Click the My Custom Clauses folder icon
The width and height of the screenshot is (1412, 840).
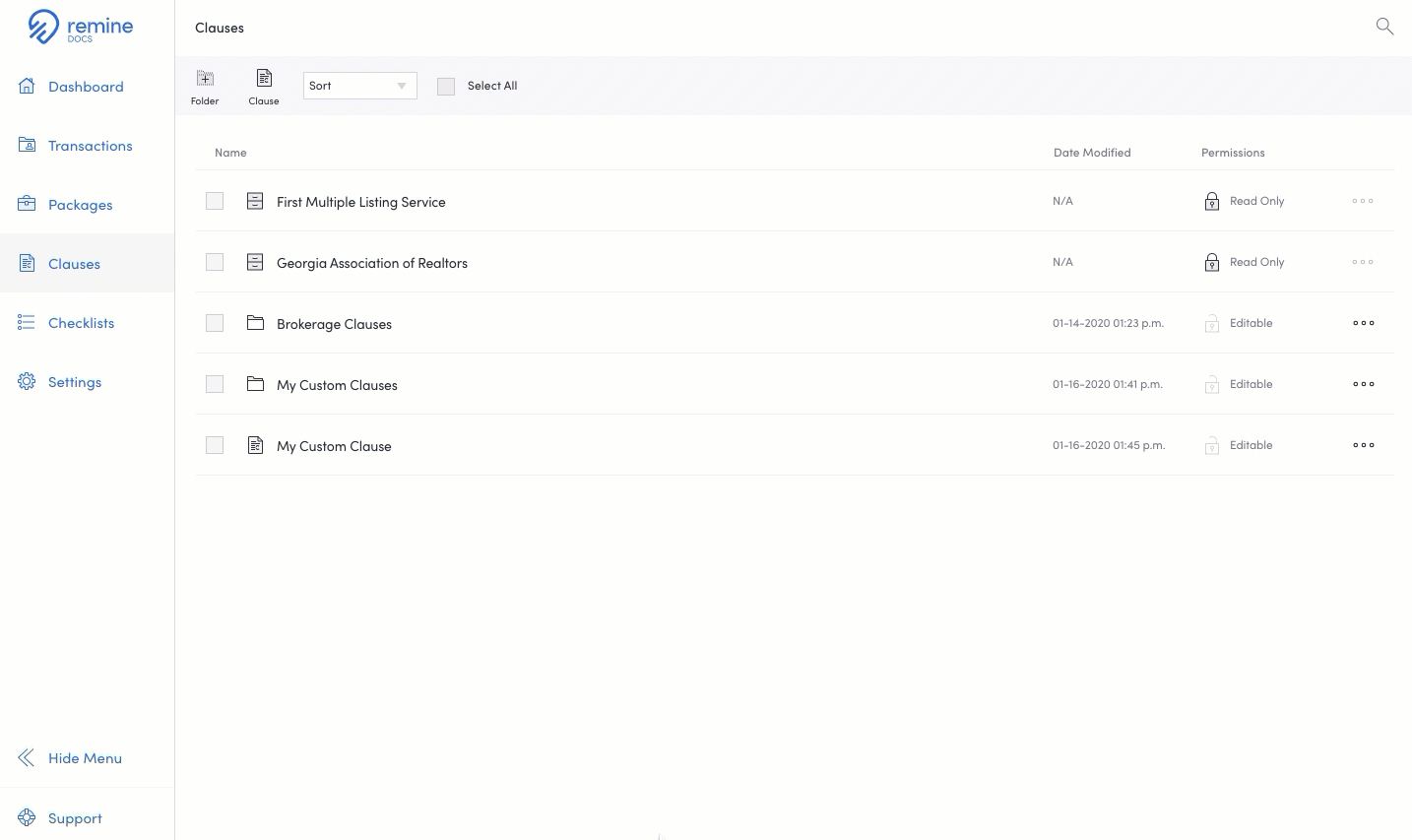pos(255,384)
